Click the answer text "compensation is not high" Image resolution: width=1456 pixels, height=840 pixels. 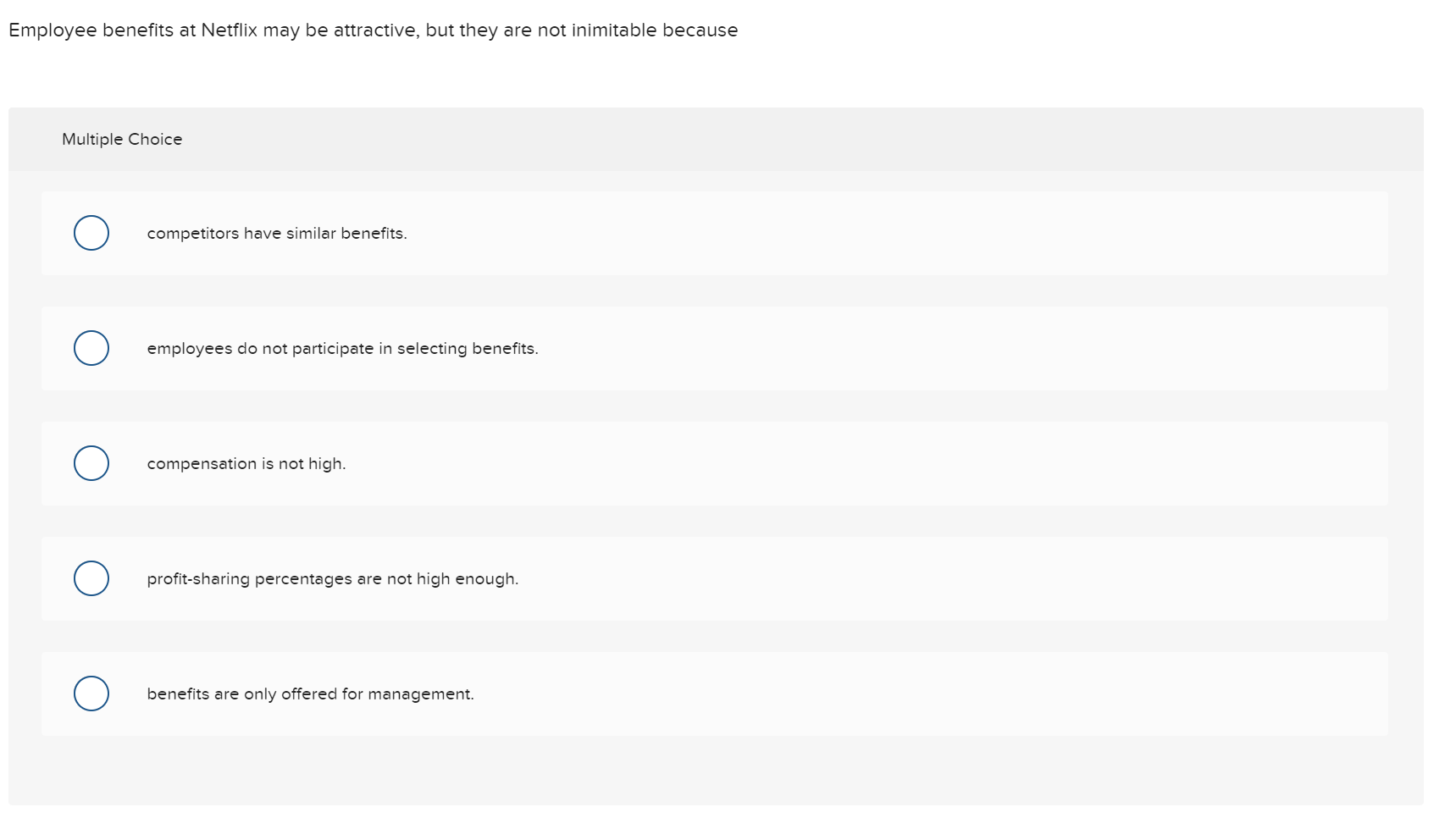coord(246,463)
